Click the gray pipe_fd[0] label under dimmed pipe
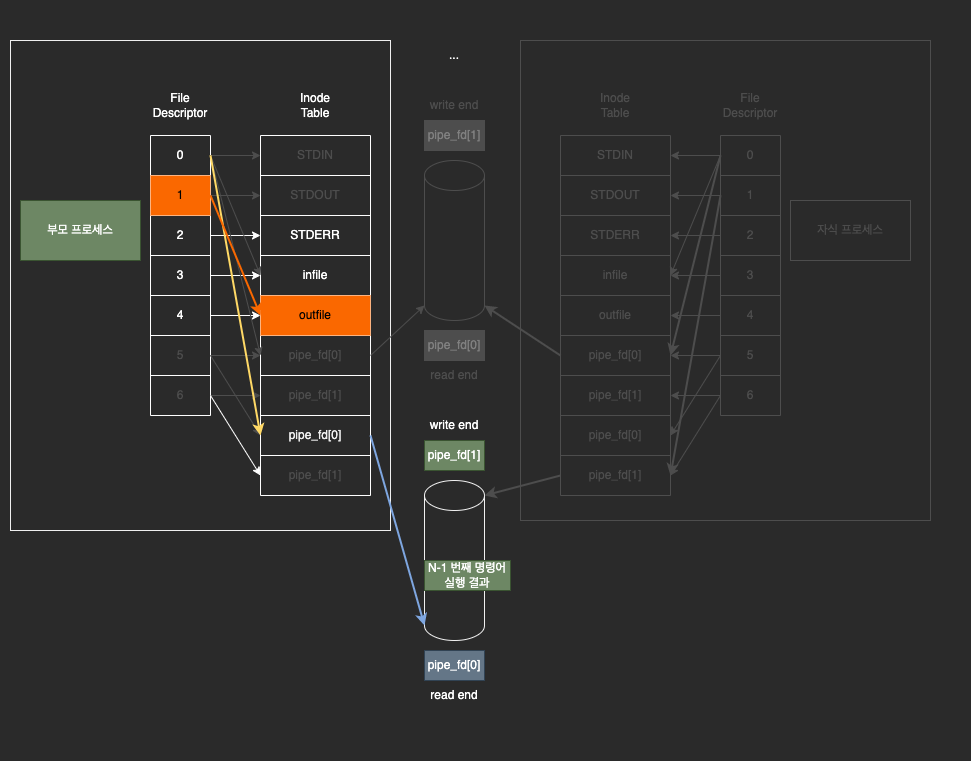The width and height of the screenshot is (971, 761). coord(454,345)
